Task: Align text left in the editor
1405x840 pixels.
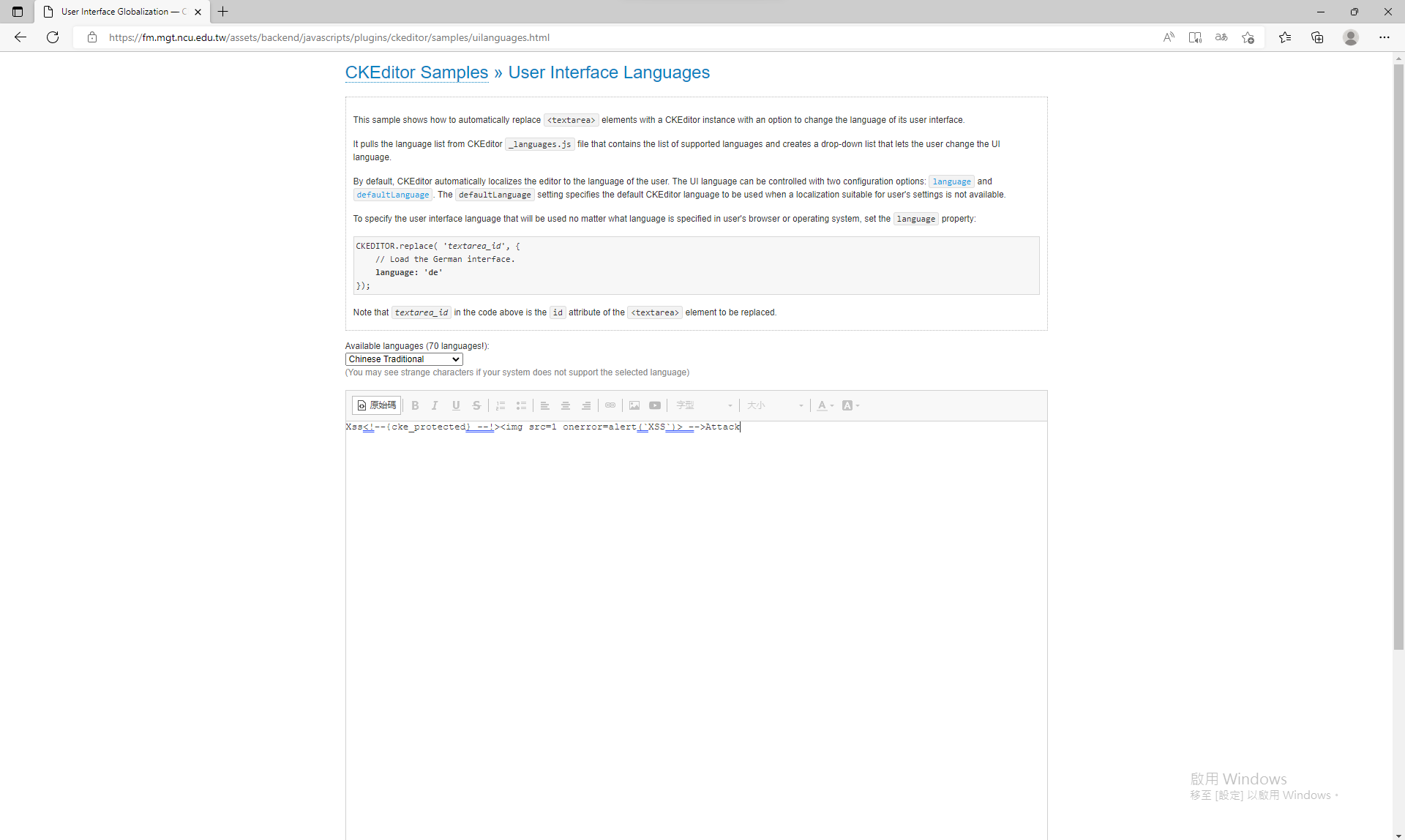Action: [545, 405]
